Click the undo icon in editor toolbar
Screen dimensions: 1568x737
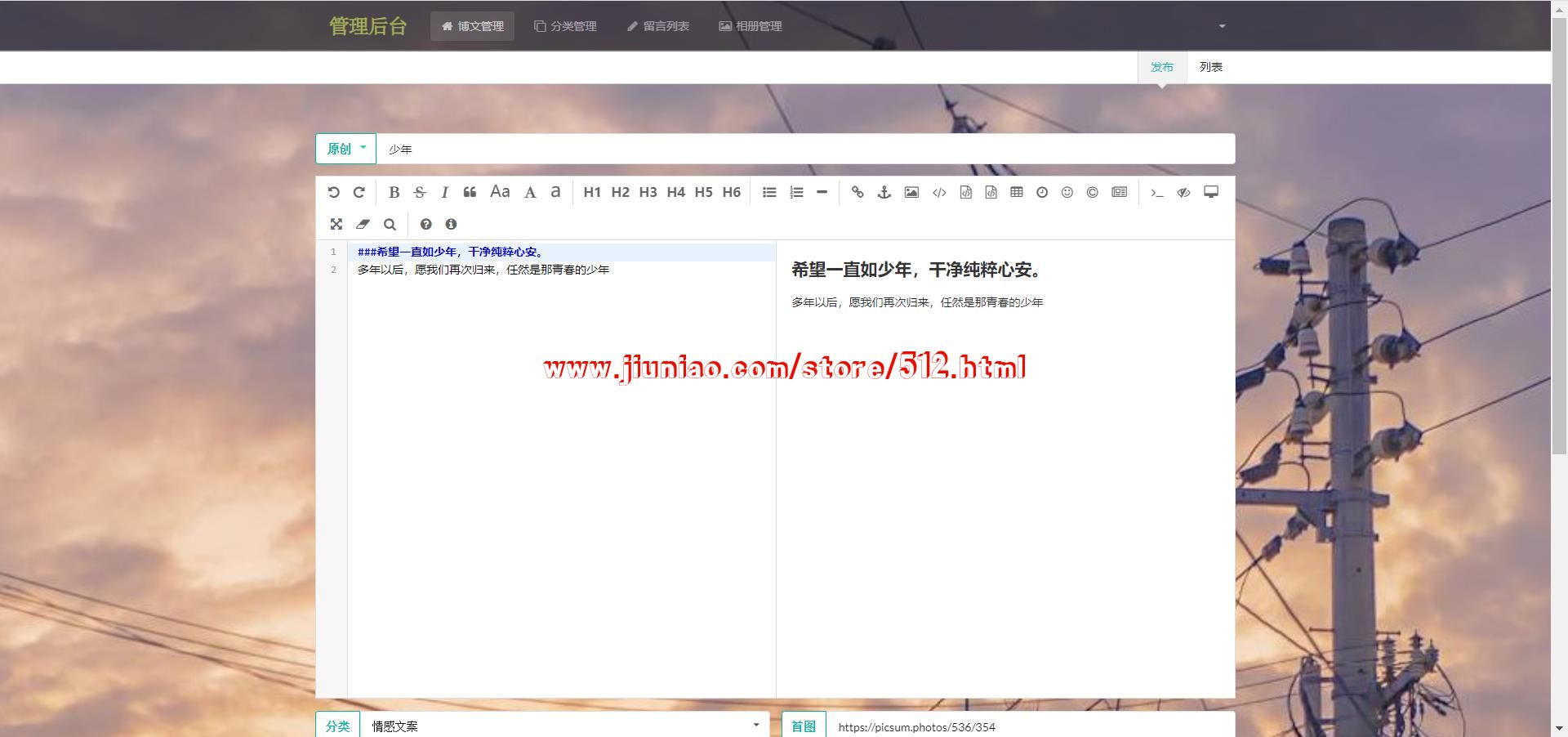[x=333, y=192]
